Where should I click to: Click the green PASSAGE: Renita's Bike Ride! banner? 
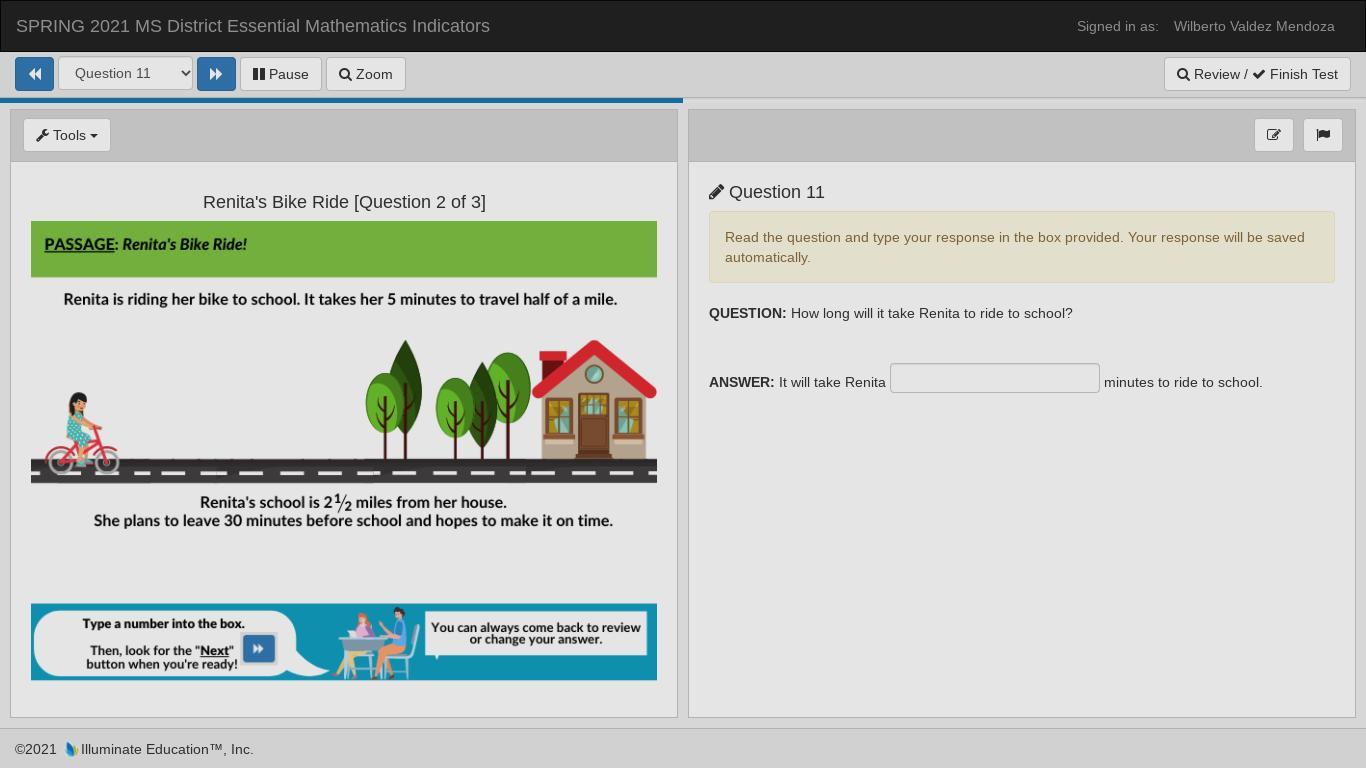coord(344,249)
